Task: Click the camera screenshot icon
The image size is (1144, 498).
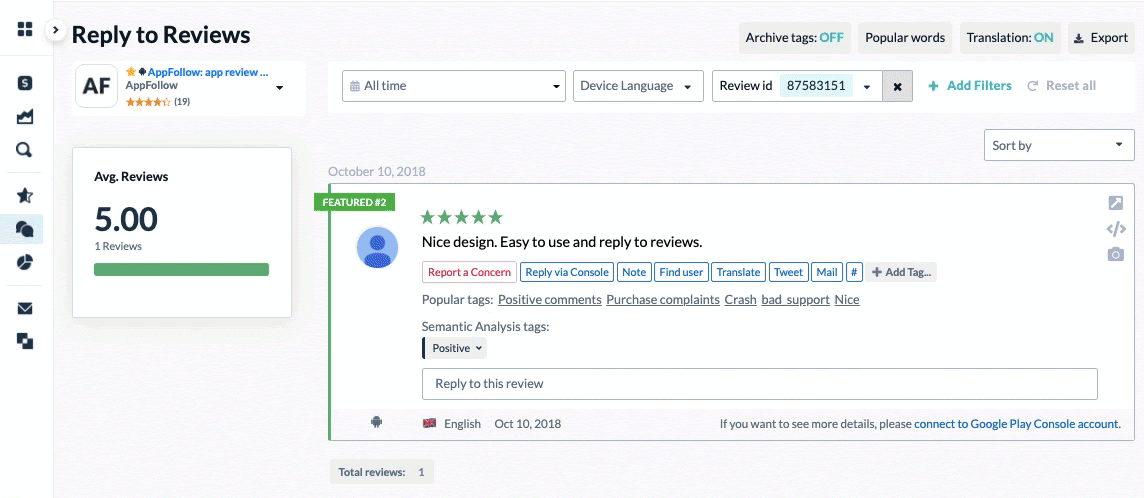Action: pos(1115,254)
